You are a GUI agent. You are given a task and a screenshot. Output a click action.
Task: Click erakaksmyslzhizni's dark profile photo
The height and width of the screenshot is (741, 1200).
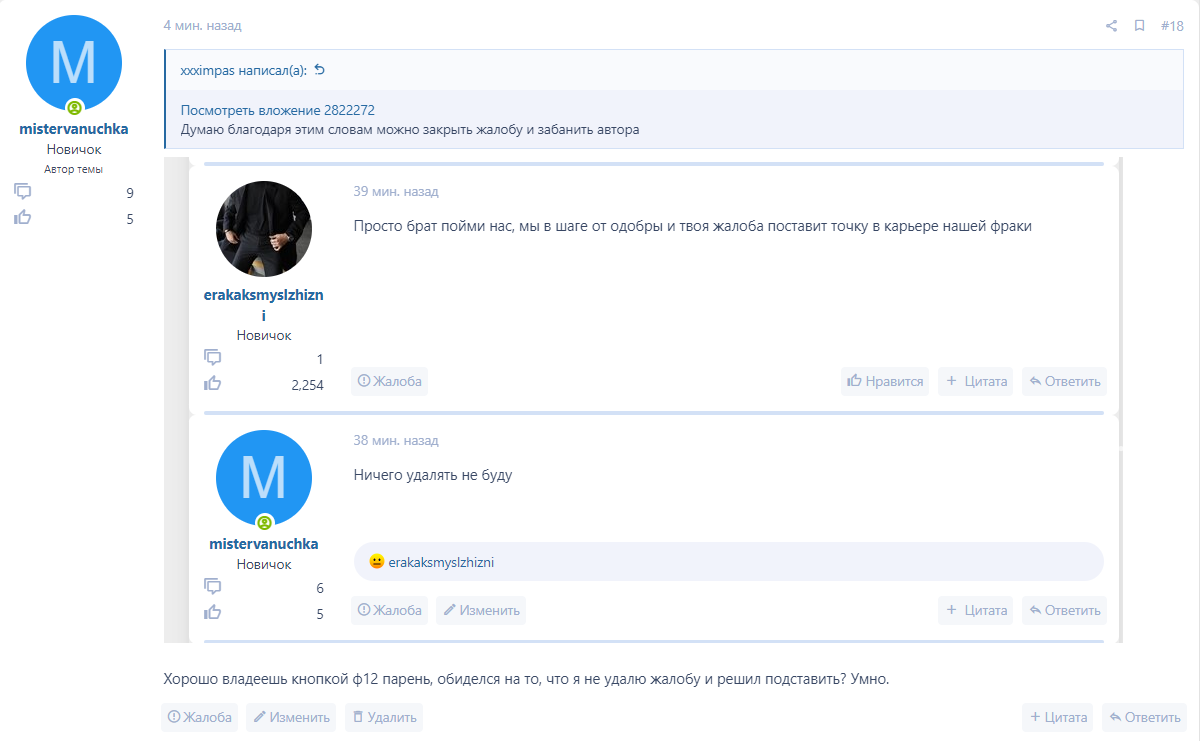pyautogui.click(x=263, y=229)
